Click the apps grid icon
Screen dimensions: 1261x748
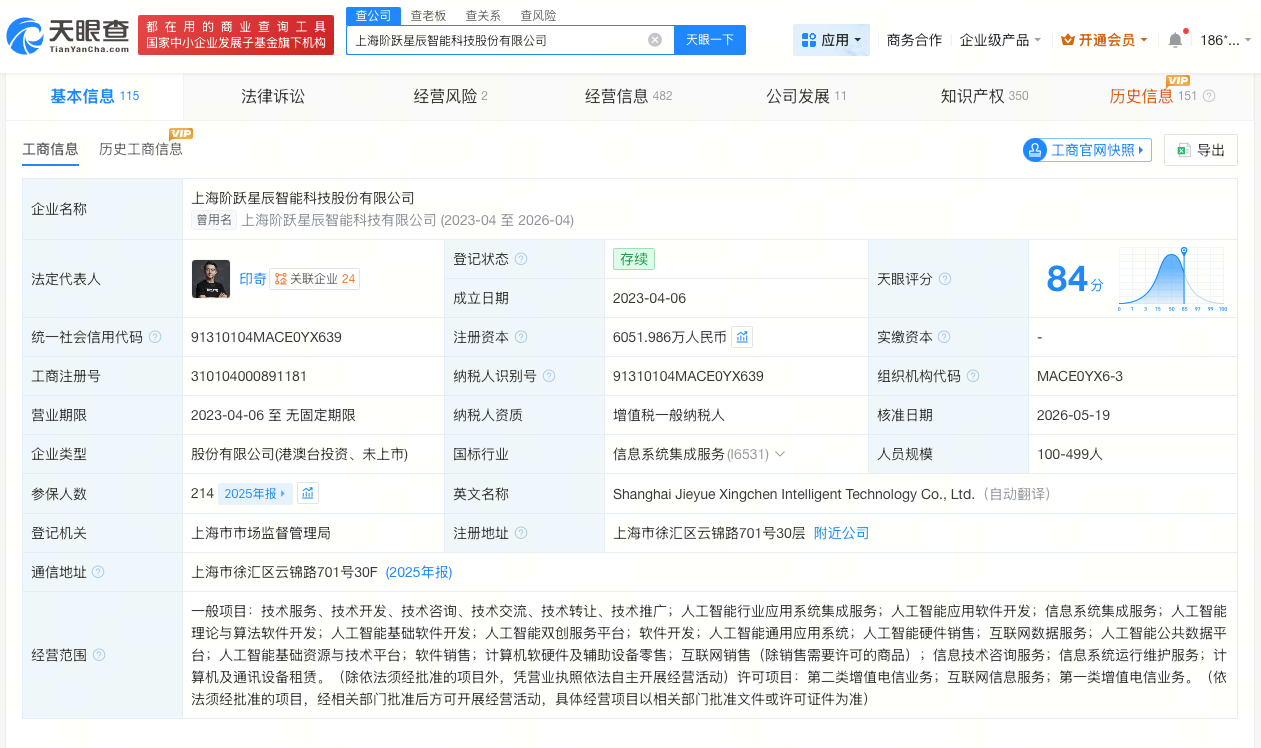coord(809,40)
